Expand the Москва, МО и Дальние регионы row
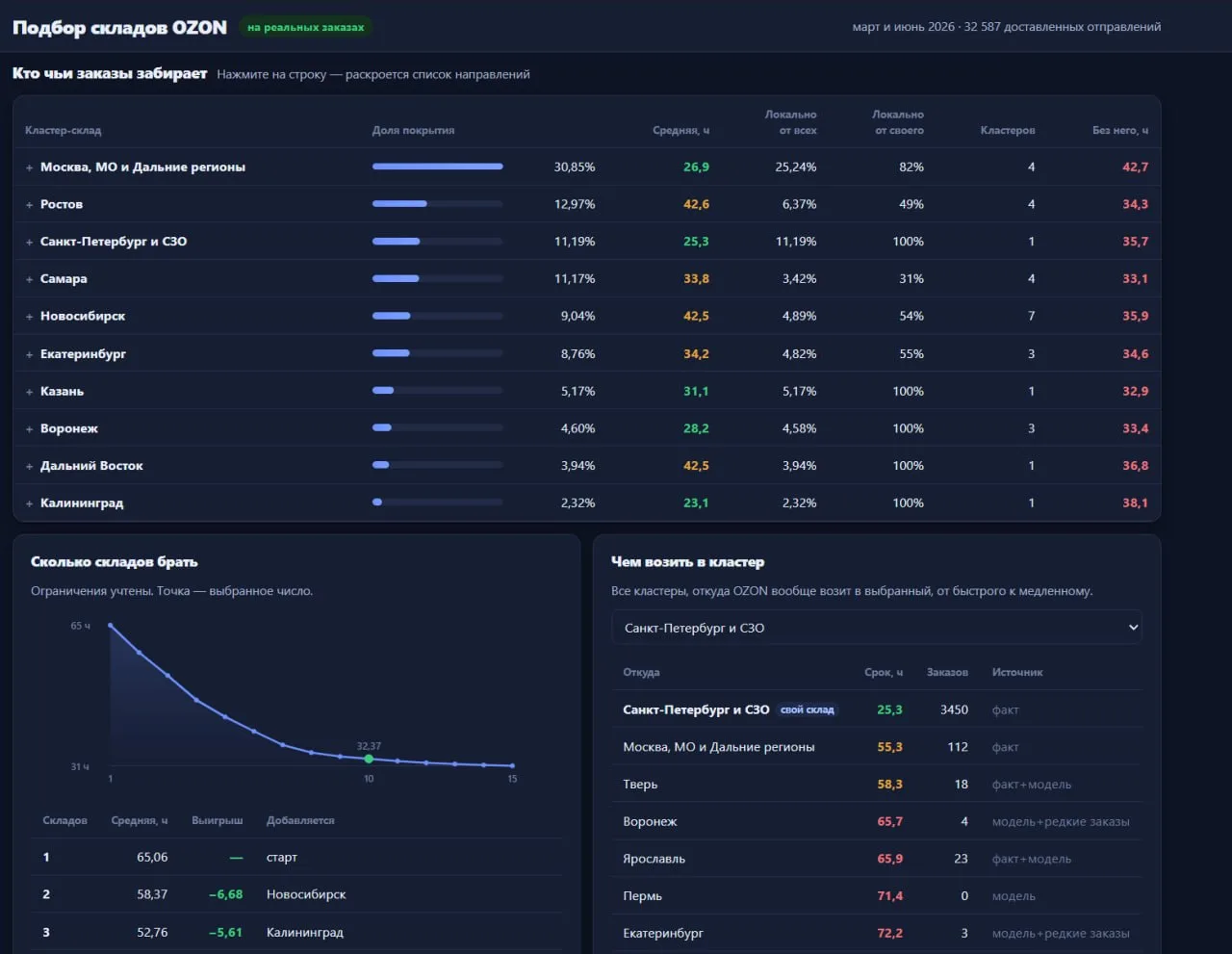The width and height of the screenshot is (1232, 954). (x=586, y=167)
